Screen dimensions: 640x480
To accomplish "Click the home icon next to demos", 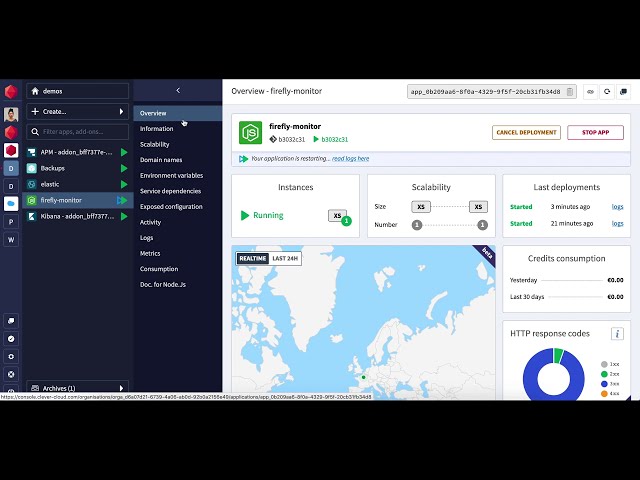I will point(35,91).
